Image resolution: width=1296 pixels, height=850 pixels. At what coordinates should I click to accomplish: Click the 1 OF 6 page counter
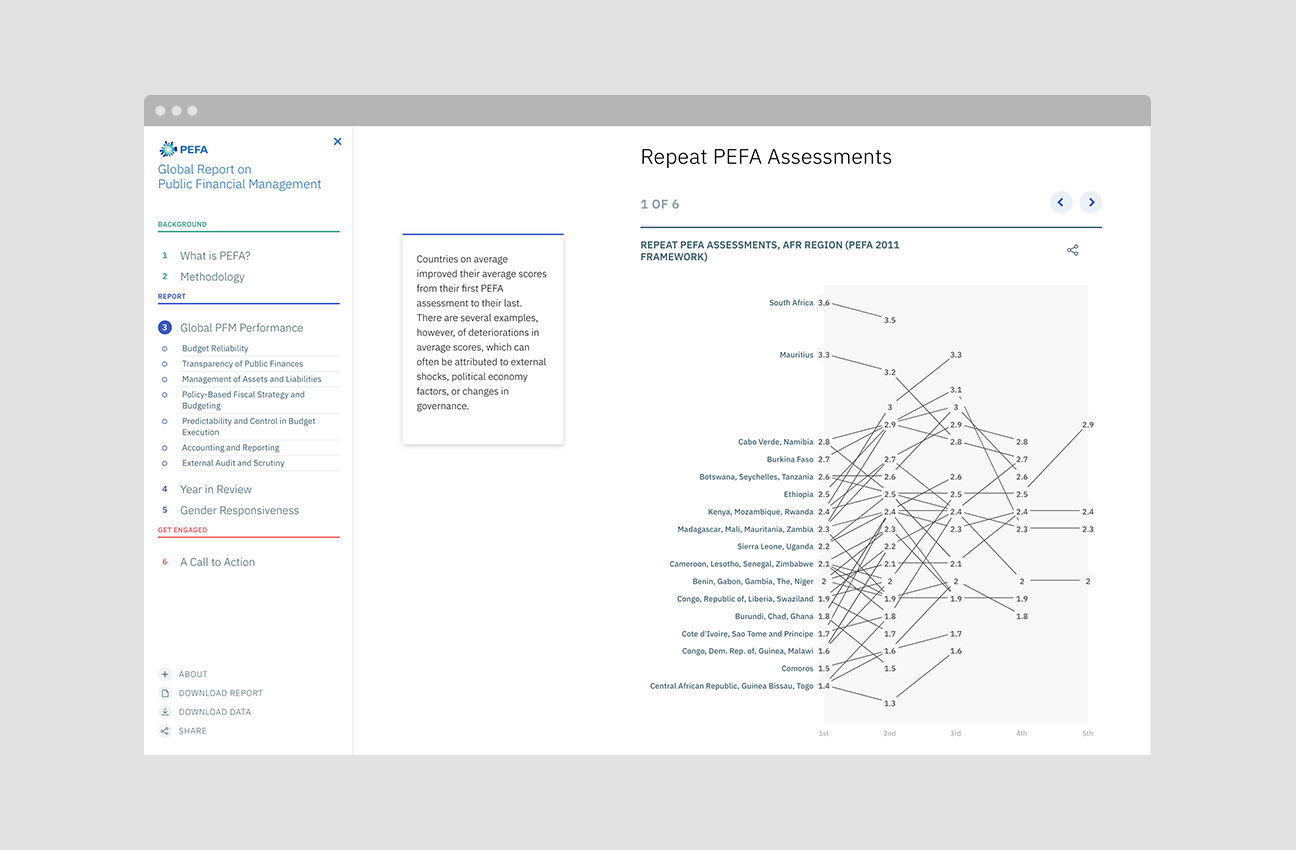click(x=660, y=204)
